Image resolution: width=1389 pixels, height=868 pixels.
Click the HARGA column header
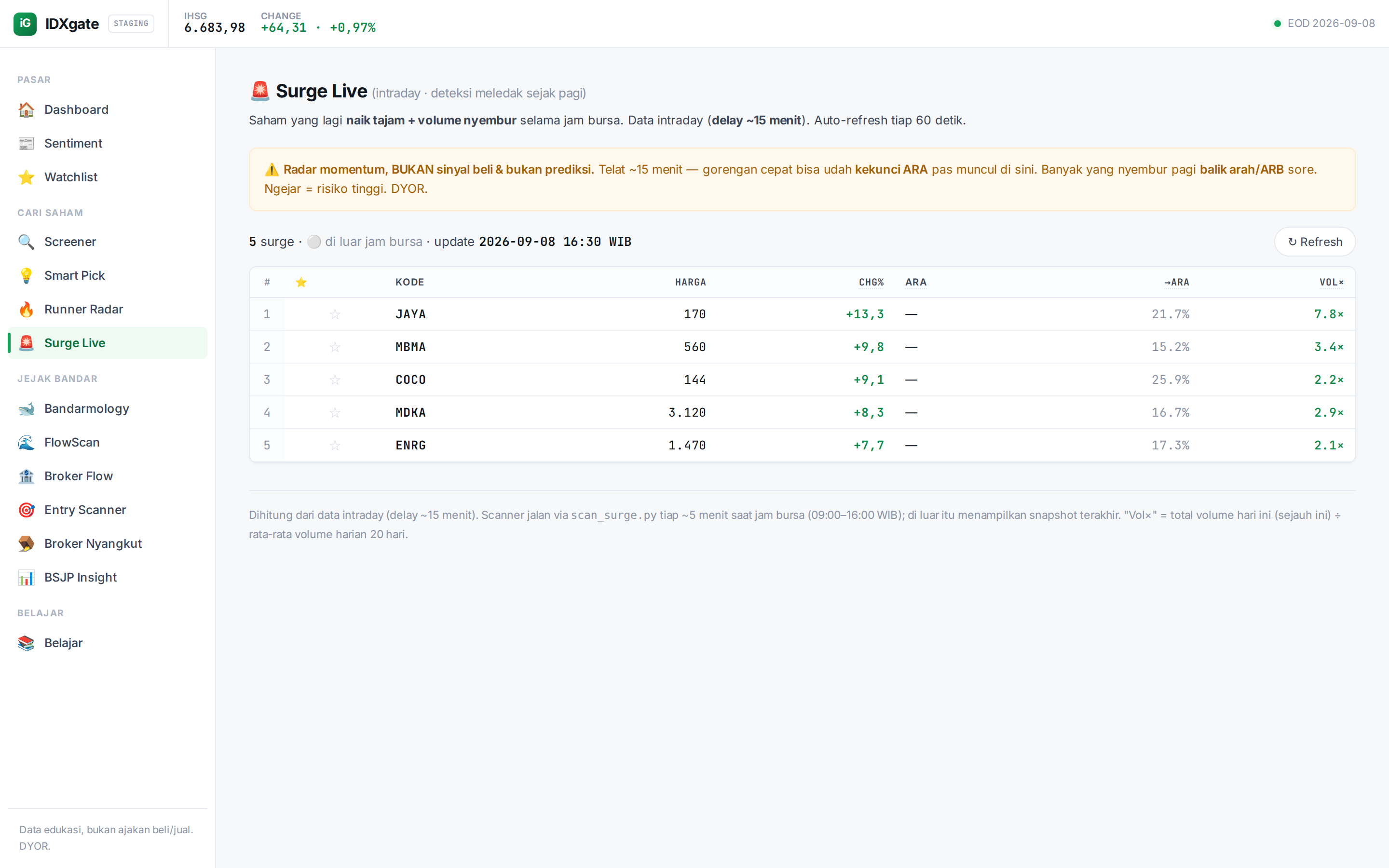pyautogui.click(x=691, y=282)
